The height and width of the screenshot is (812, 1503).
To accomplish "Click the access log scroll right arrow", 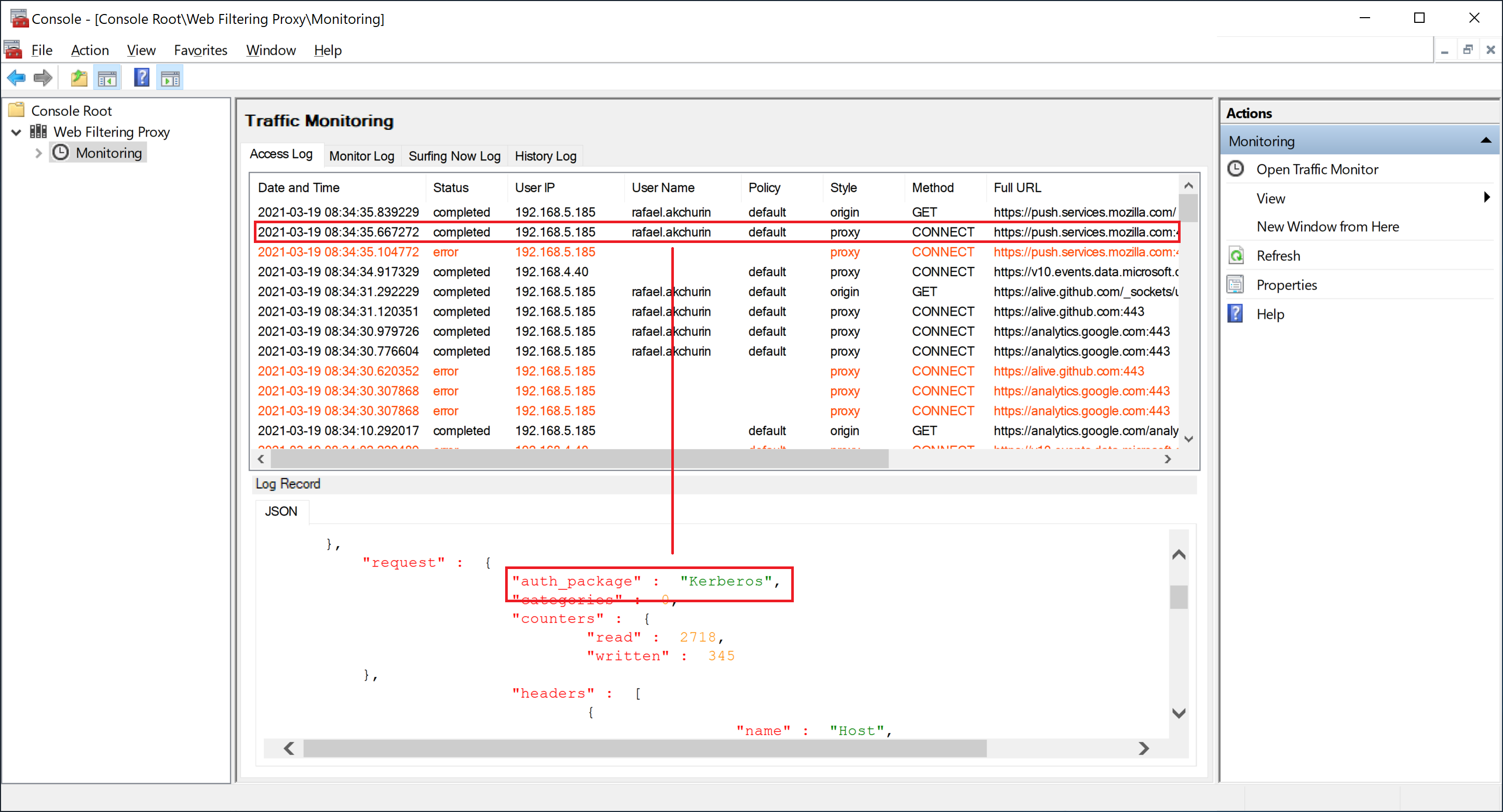I will click(x=1168, y=458).
